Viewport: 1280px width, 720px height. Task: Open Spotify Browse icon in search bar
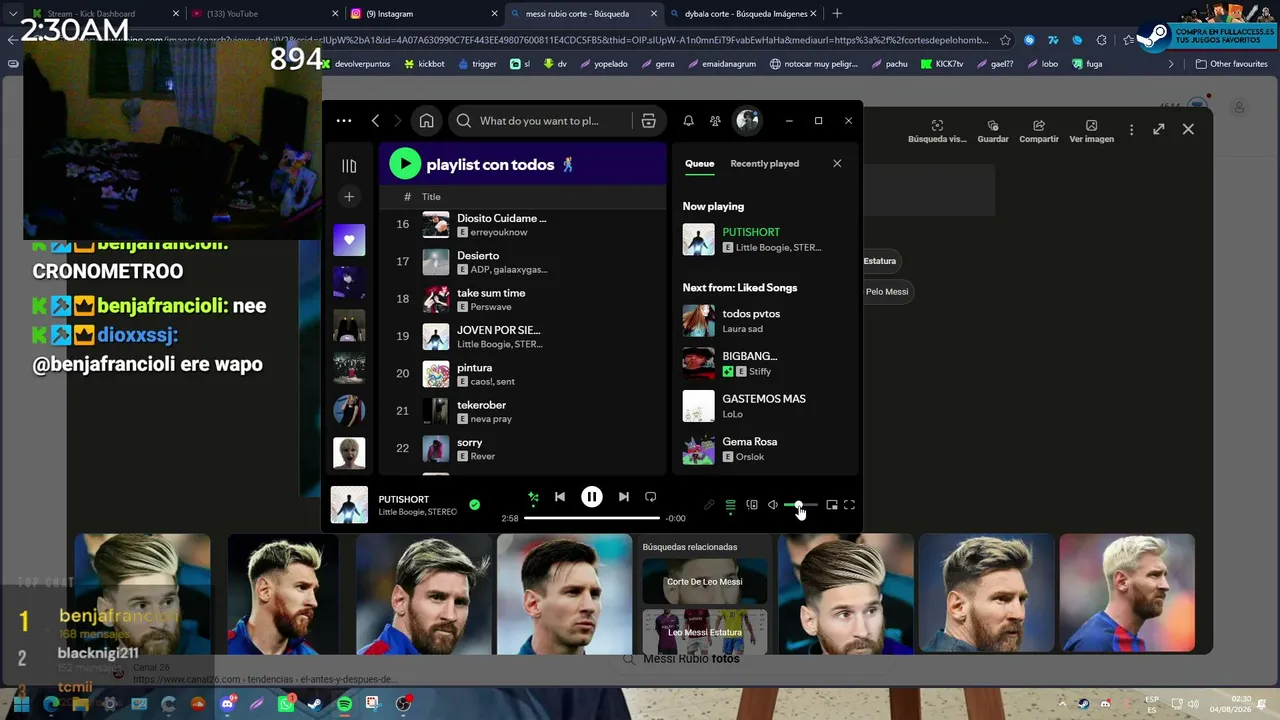click(x=648, y=121)
